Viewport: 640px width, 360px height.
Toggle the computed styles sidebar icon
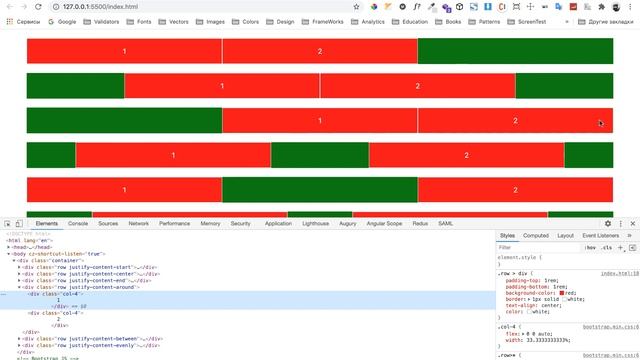(x=633, y=247)
